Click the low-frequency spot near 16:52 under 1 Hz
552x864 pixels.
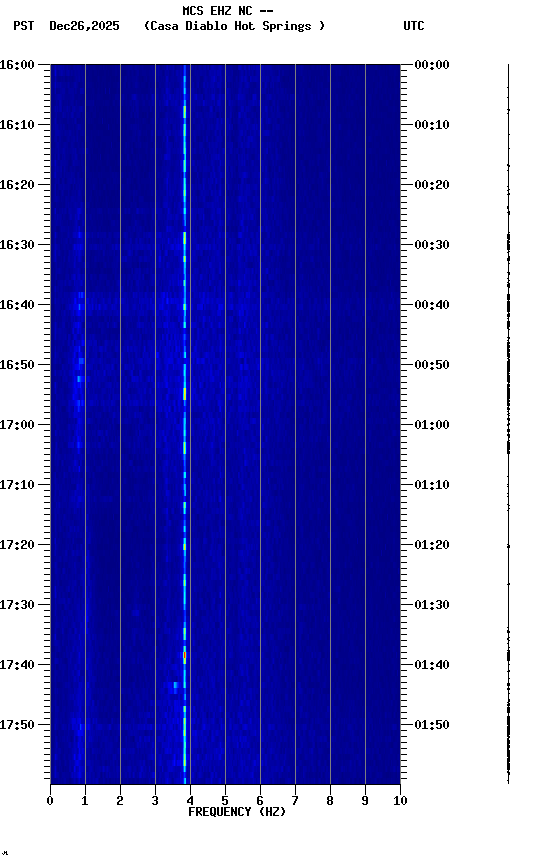(x=79, y=379)
